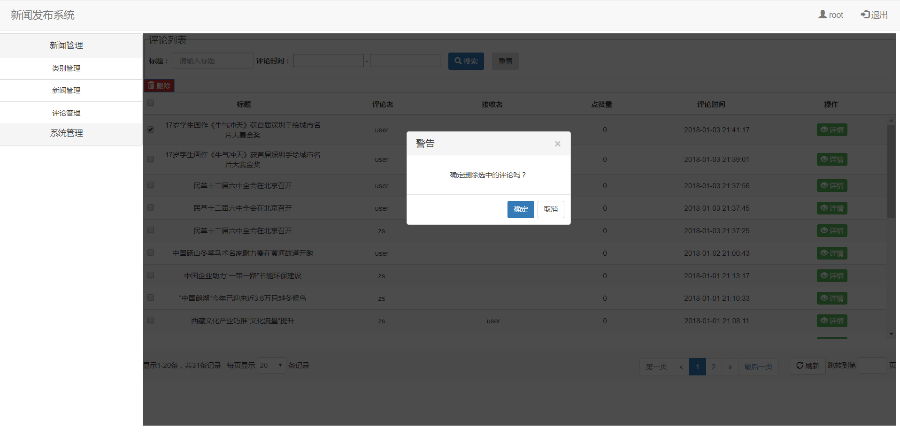The height and width of the screenshot is (435, 900).
Task: View 详情 for comment at 2018-01-01 21:13:17
Action: pos(832,276)
